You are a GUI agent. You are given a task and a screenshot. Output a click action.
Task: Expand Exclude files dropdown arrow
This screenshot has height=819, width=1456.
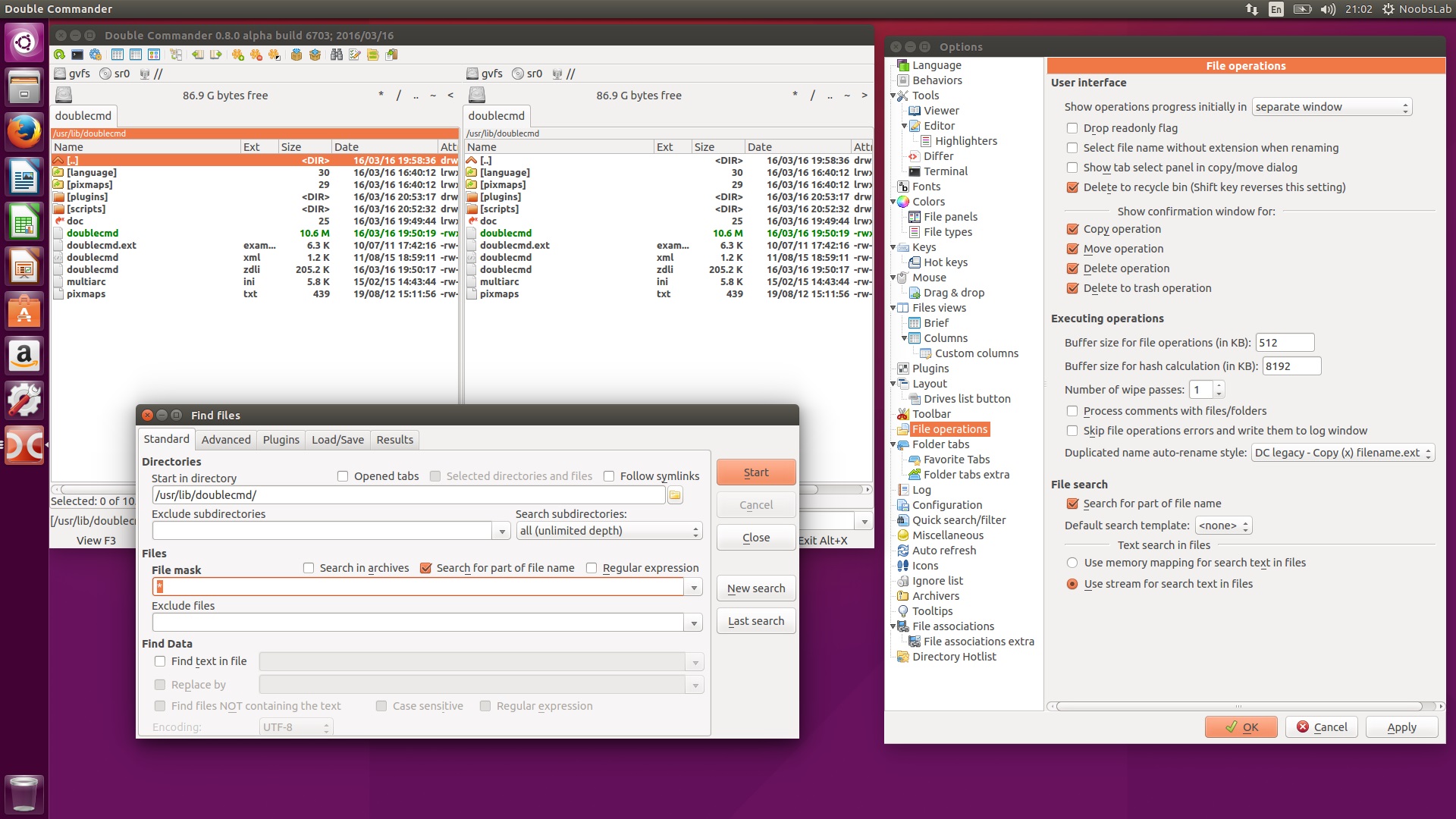693,623
